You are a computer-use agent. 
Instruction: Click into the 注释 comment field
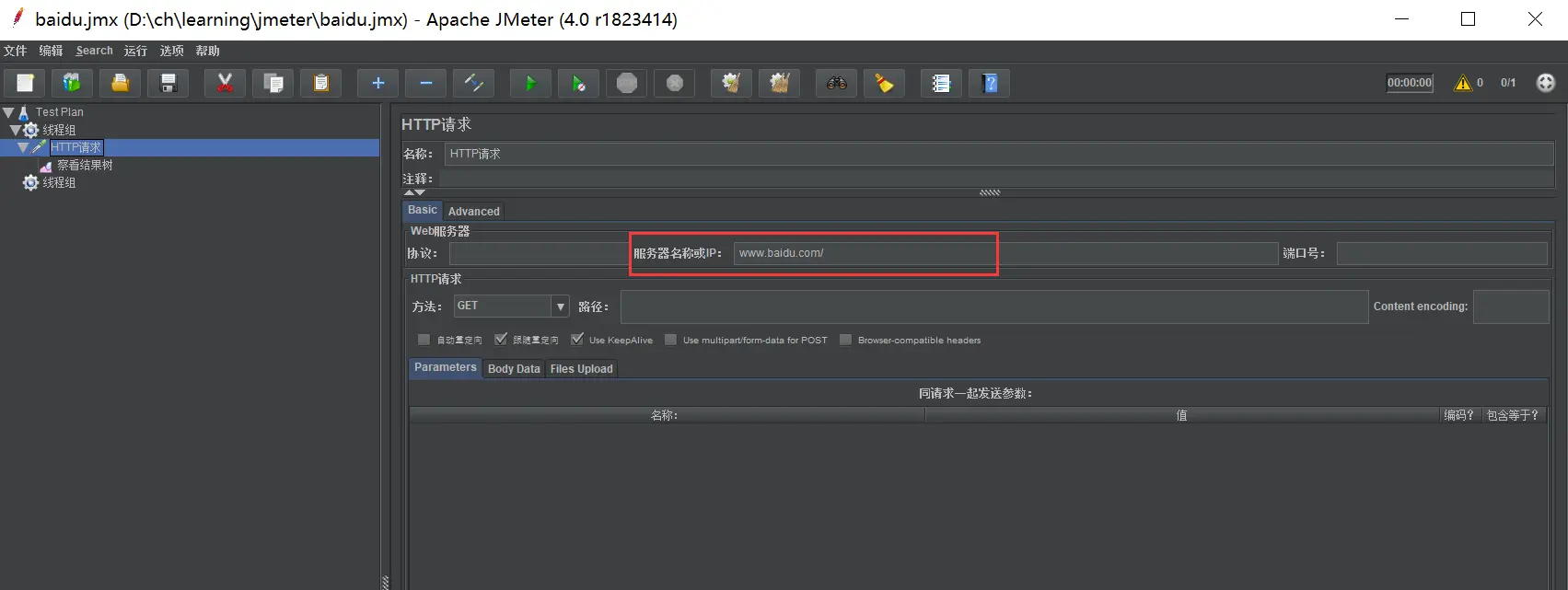pyautogui.click(x=996, y=179)
